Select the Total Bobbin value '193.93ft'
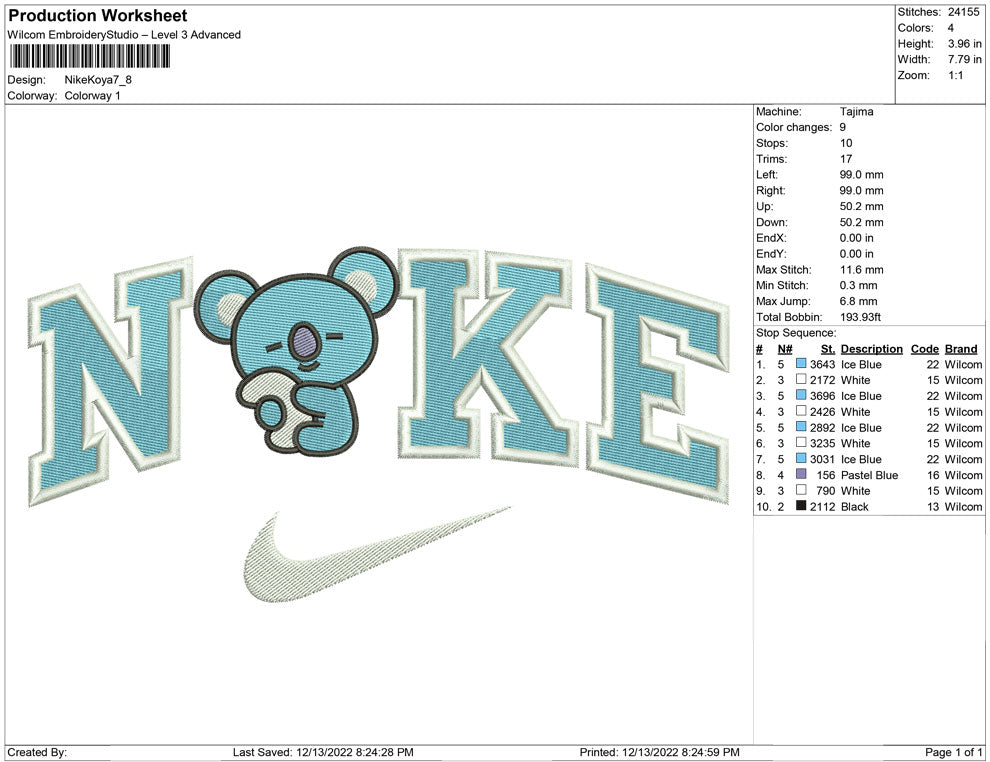The width and height of the screenshot is (990, 762). tap(861, 317)
